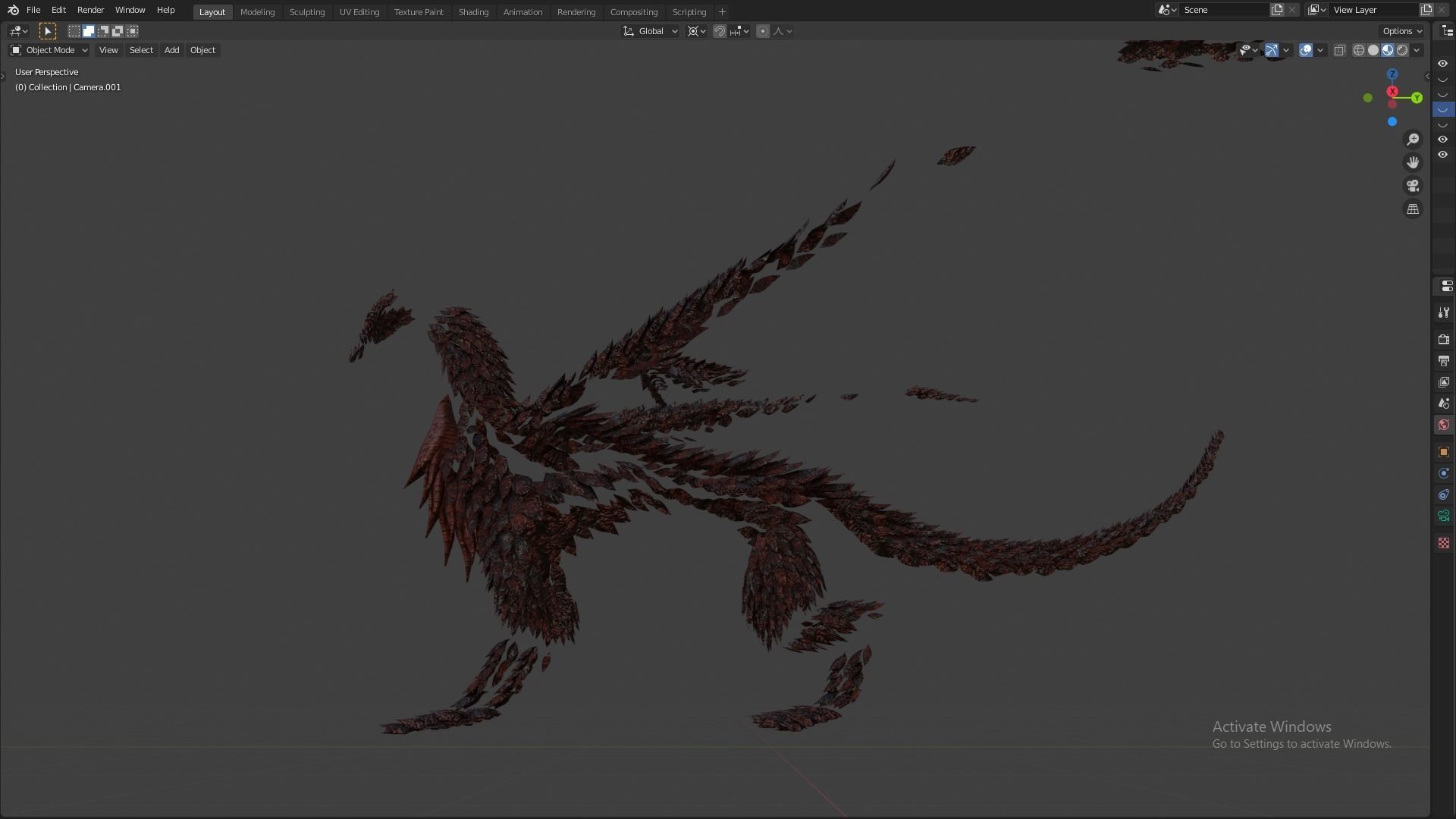
Task: Click the active tool settings toggle icon
Action: pos(1446,286)
